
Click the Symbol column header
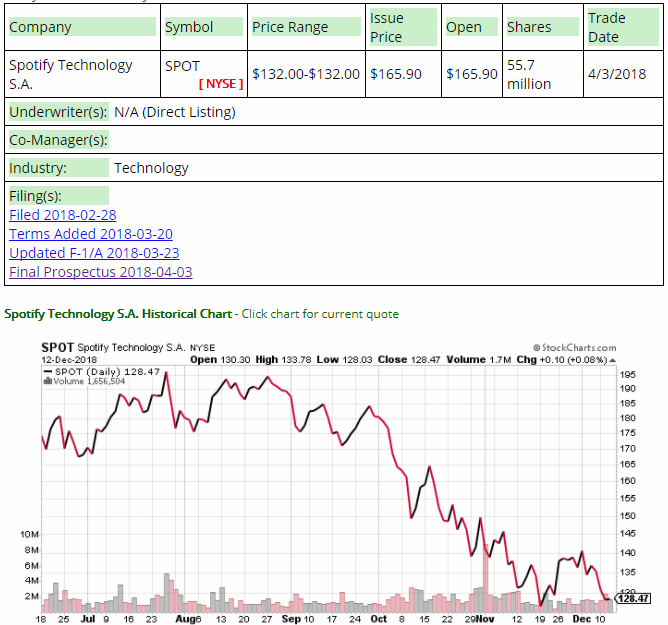[x=204, y=27]
